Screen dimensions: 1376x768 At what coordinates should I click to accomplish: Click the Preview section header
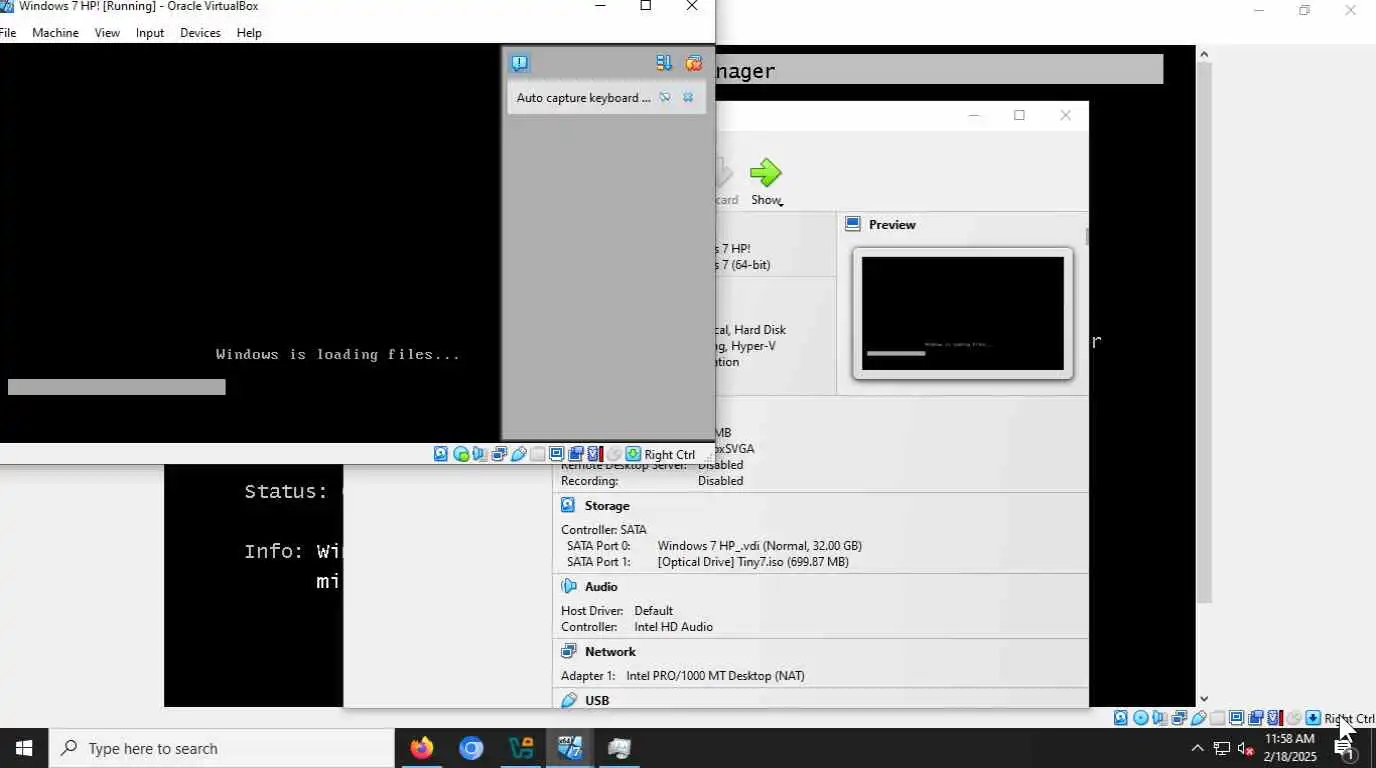point(892,225)
